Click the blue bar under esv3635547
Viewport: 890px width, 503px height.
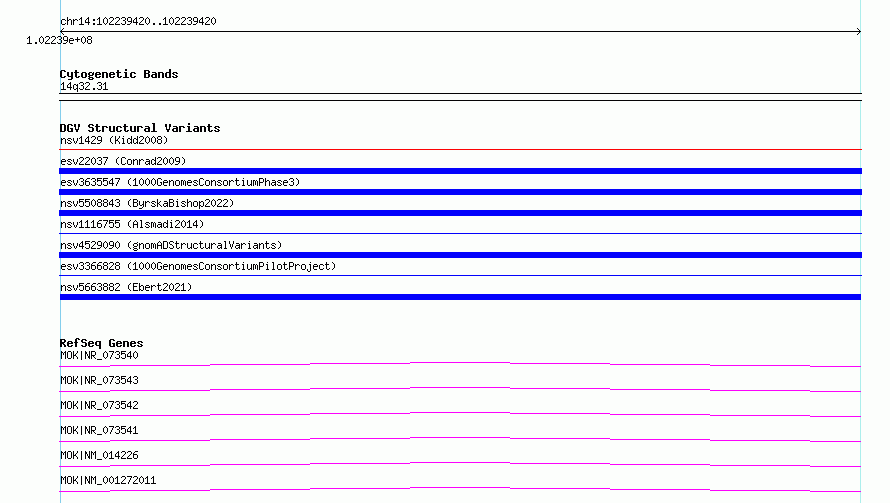click(x=460, y=192)
